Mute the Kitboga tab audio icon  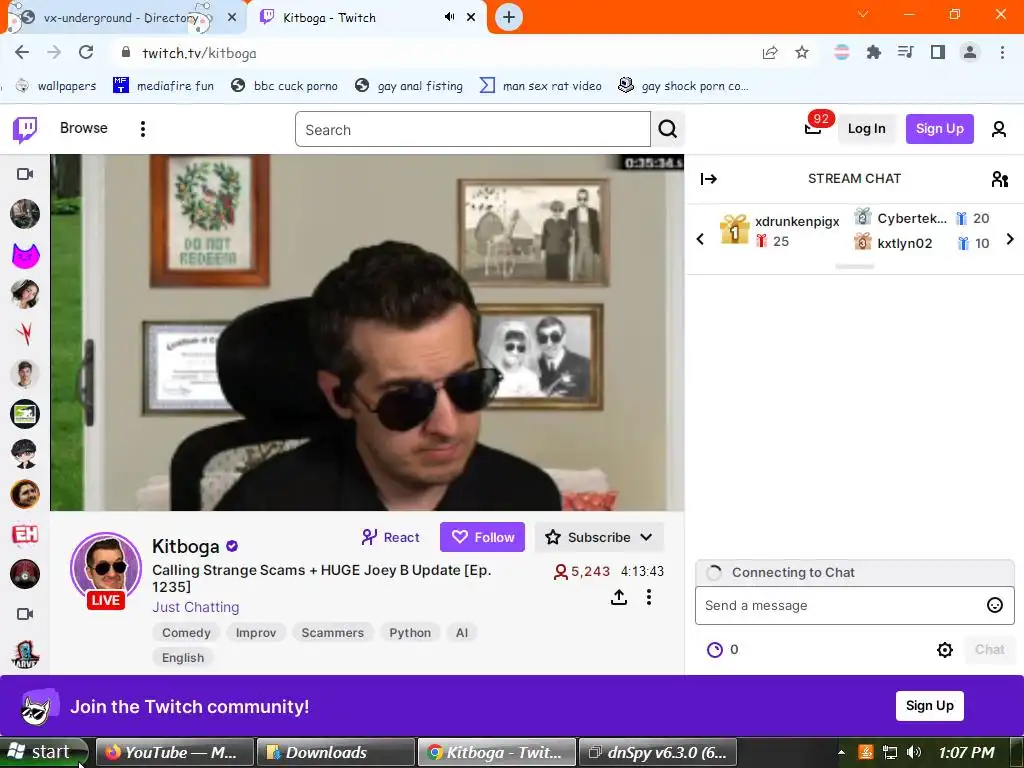coord(449,17)
